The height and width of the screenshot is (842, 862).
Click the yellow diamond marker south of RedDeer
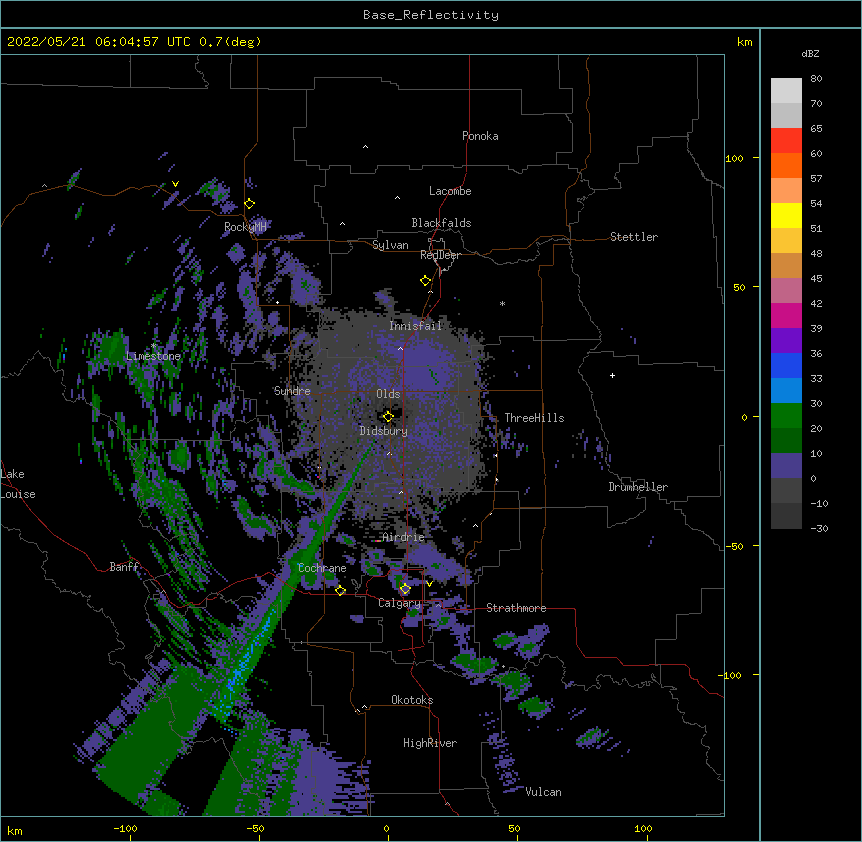(425, 280)
